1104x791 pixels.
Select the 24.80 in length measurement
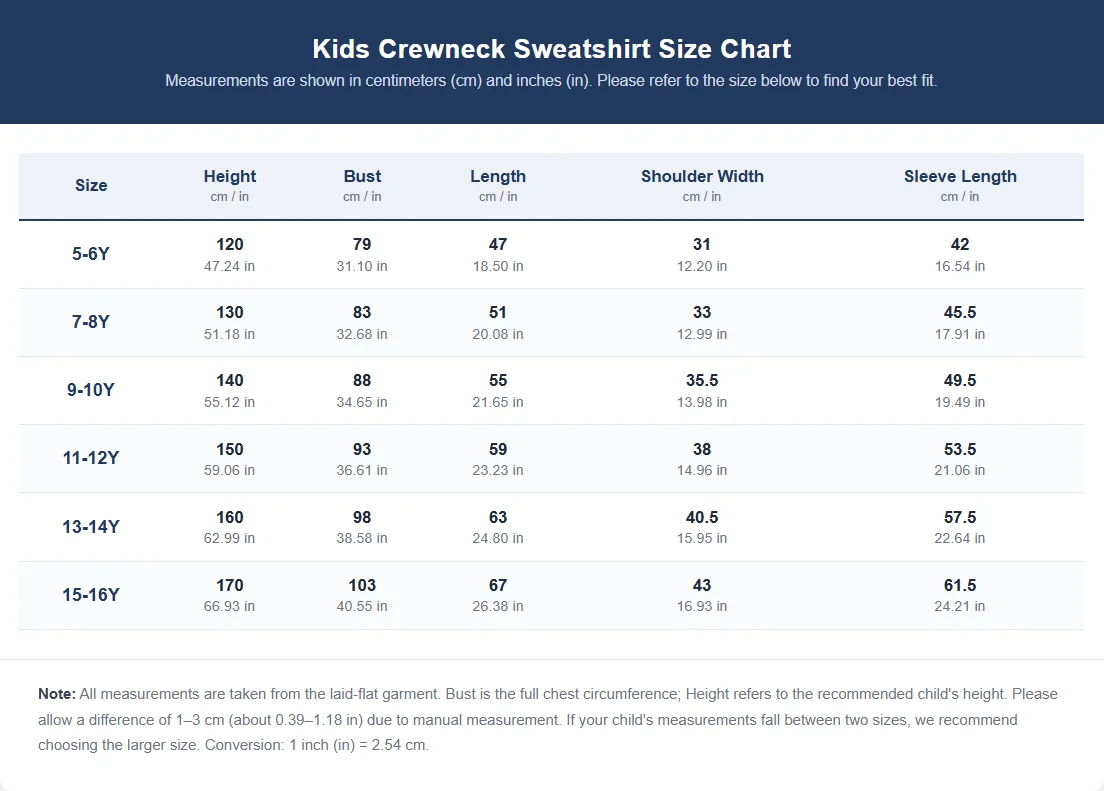tap(498, 538)
